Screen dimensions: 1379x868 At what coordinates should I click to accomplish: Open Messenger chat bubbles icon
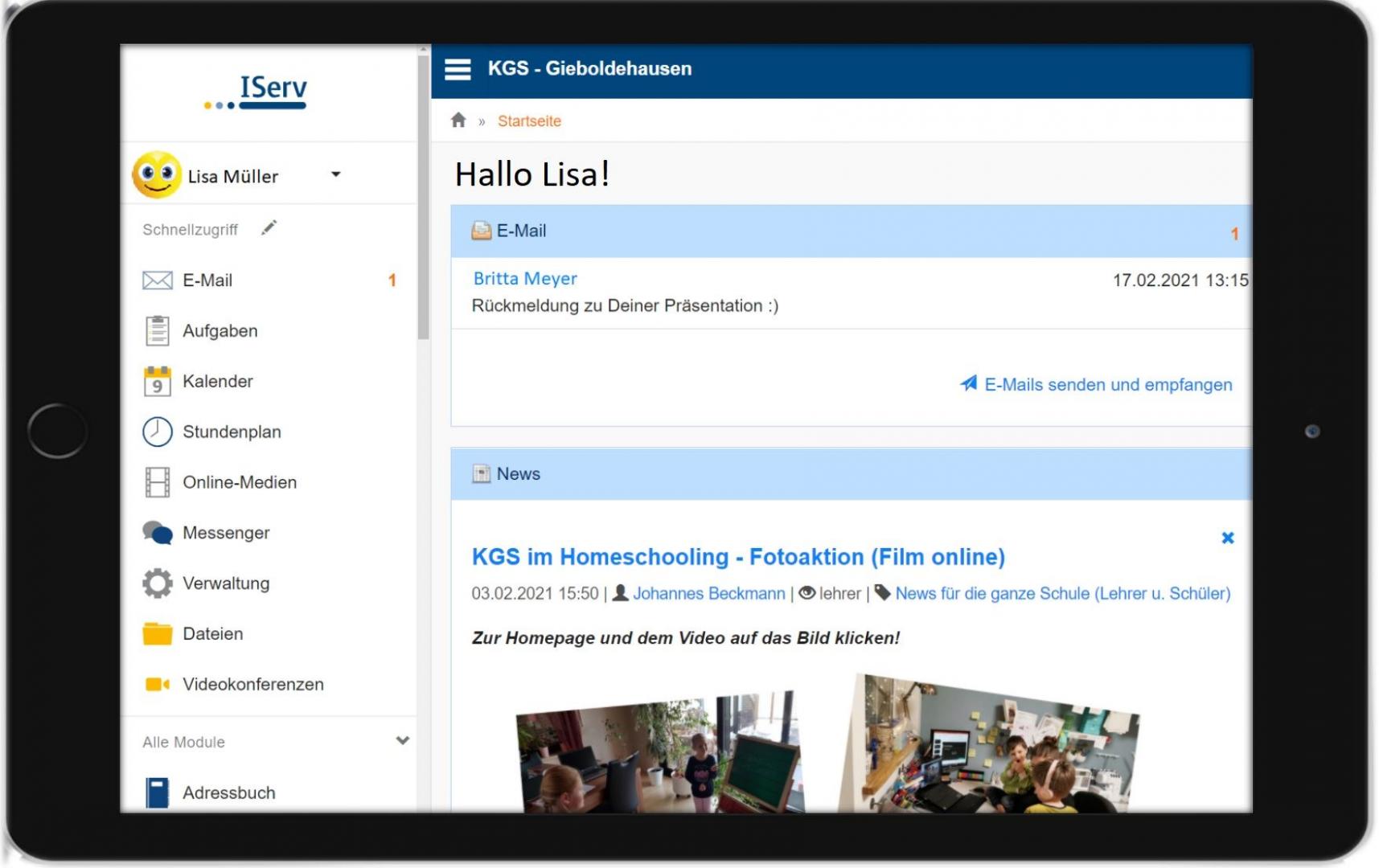coord(158,533)
